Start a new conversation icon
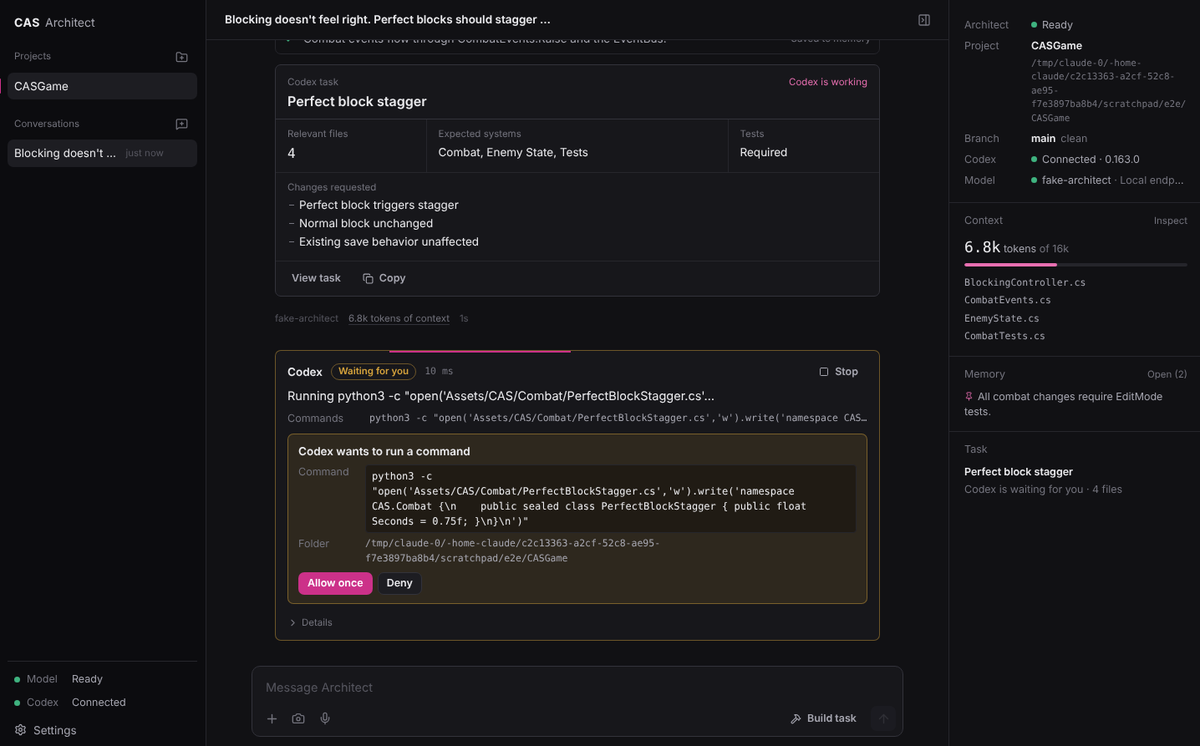The width and height of the screenshot is (1200, 746). (181, 124)
